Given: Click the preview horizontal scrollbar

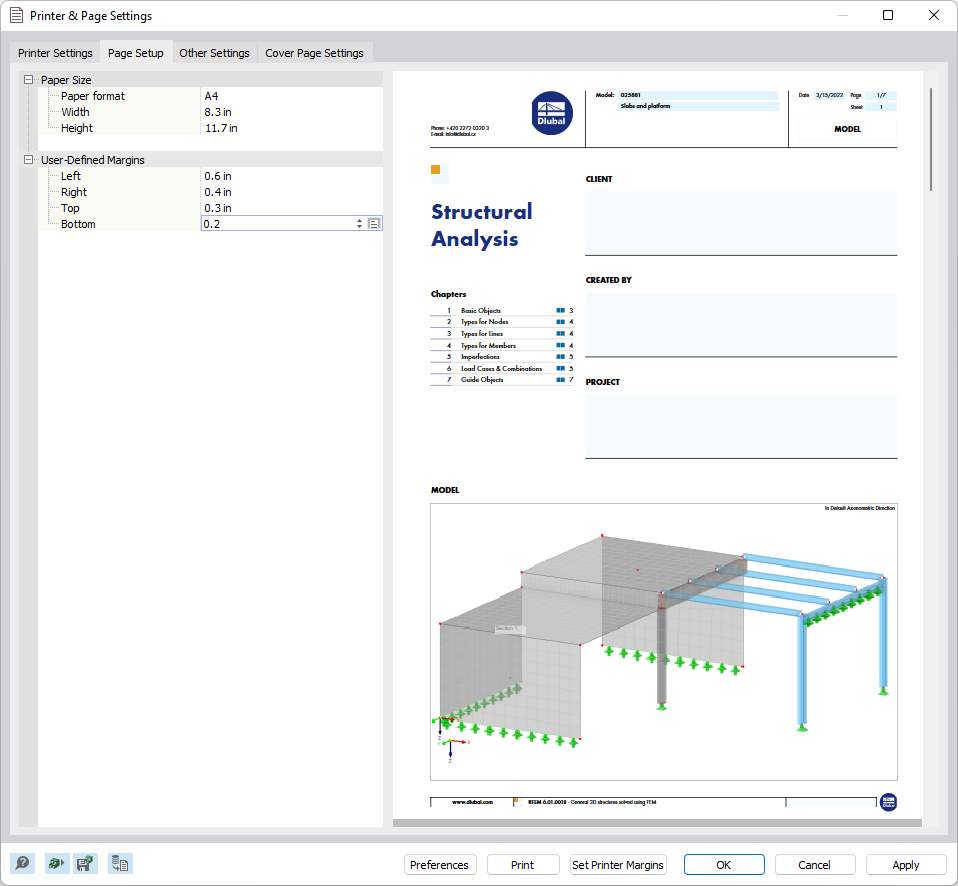Looking at the screenshot, I should [657, 823].
